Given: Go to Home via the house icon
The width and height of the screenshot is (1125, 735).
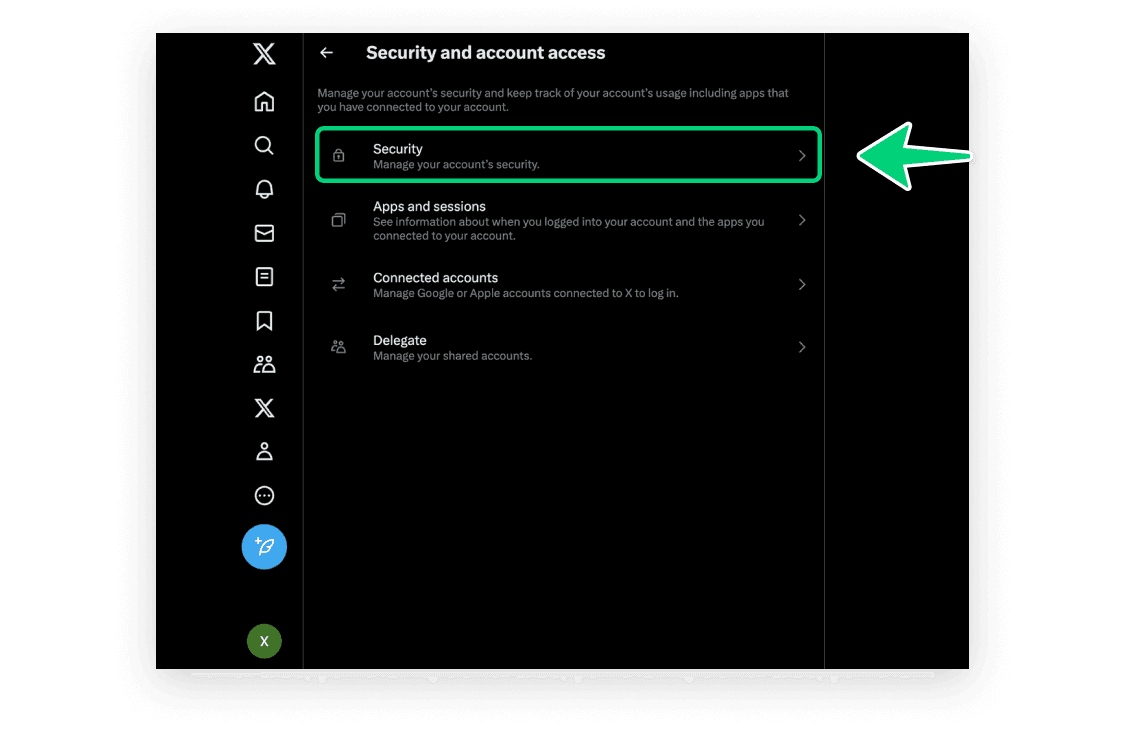Looking at the screenshot, I should point(264,102).
